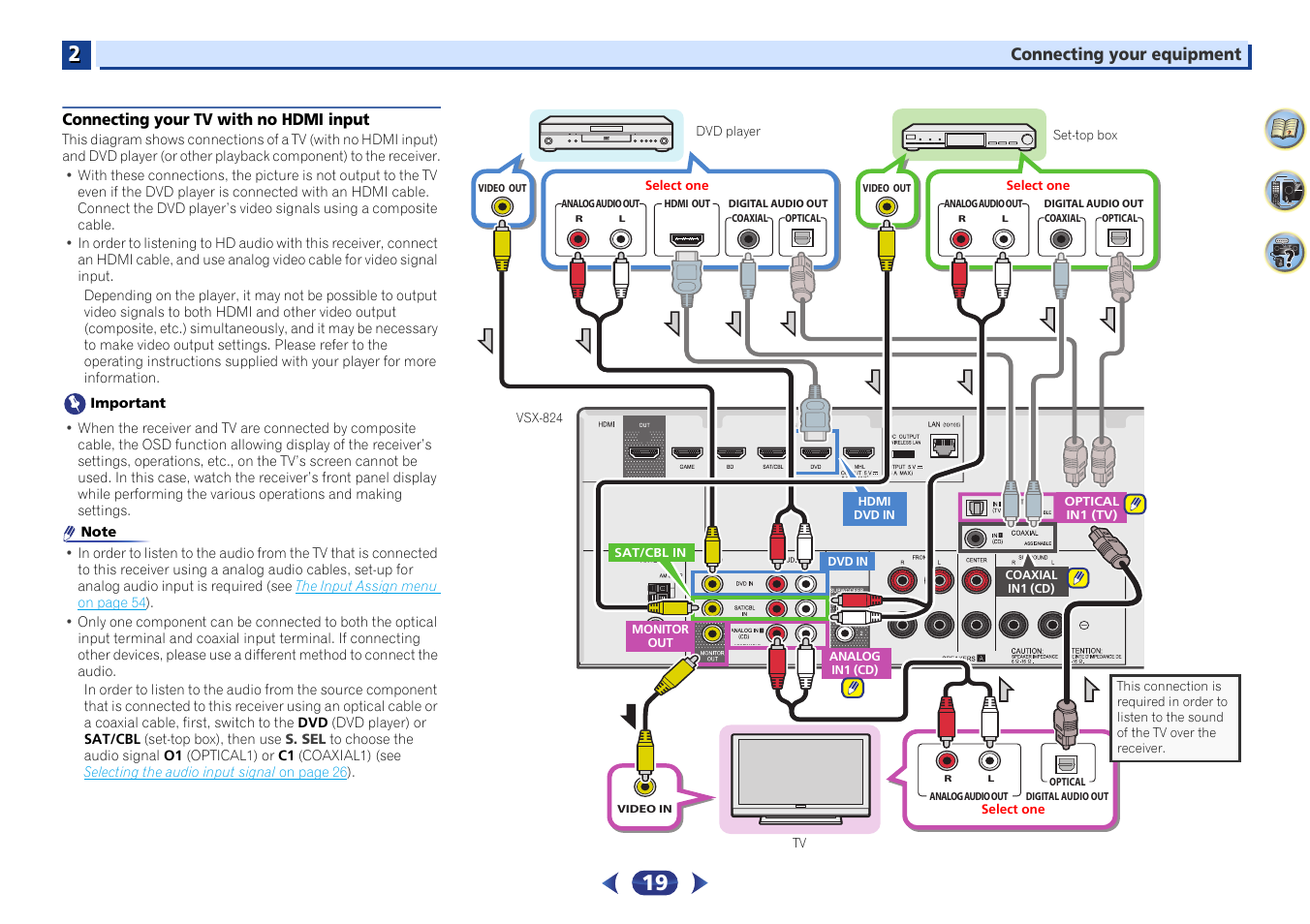This screenshot has width=1310, height=924.
Task: Open 'on page 54' link
Action: tap(113, 602)
